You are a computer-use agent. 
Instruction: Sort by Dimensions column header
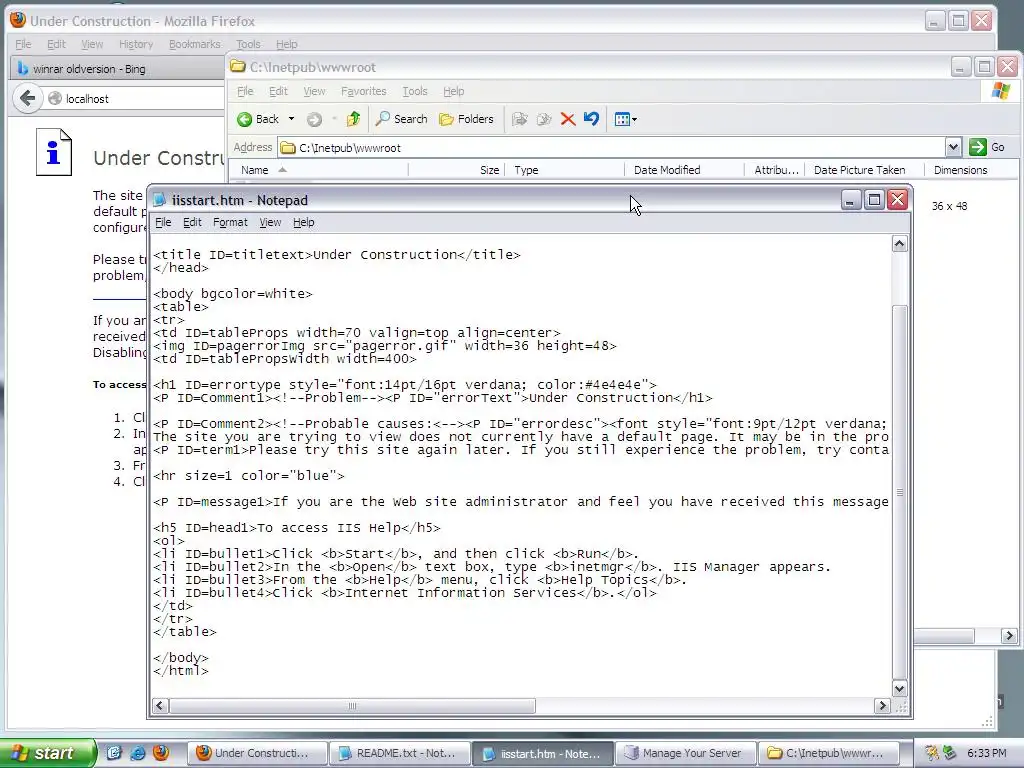pos(970,170)
